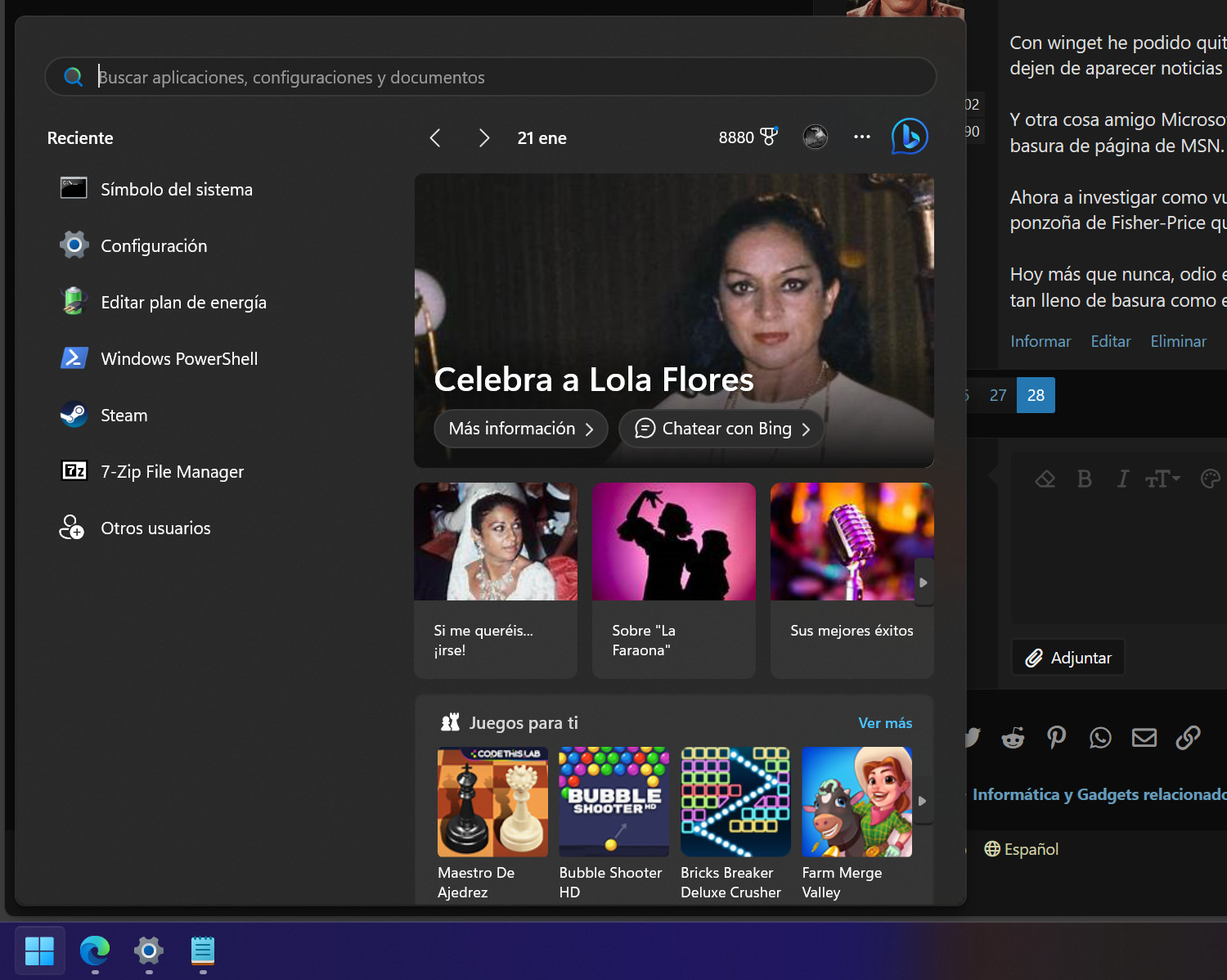Screen dimensions: 1227x980
Task: Click Editar link in forum post
Action: click(x=1111, y=341)
